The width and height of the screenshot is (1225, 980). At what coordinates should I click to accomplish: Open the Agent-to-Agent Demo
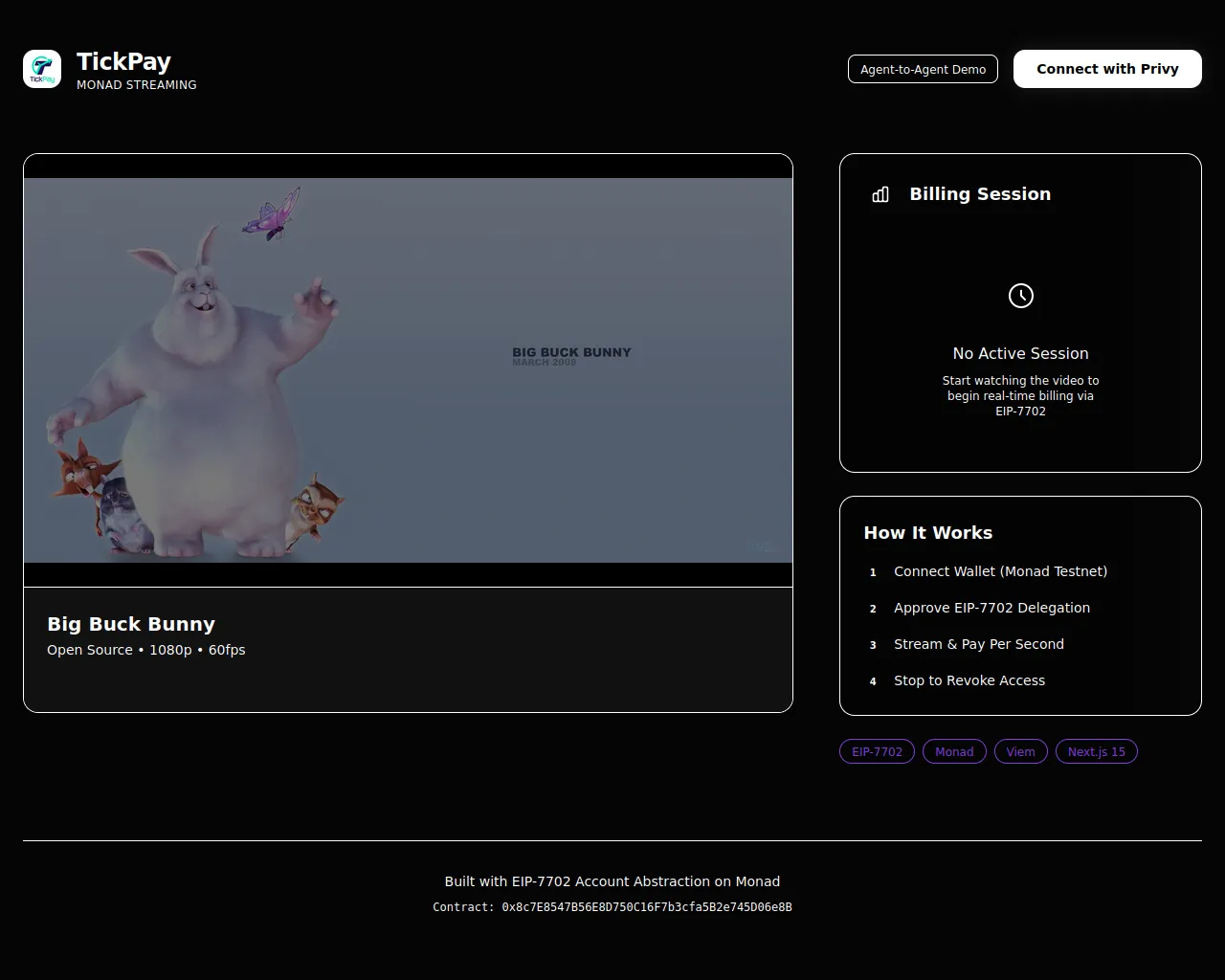pyautogui.click(x=923, y=69)
